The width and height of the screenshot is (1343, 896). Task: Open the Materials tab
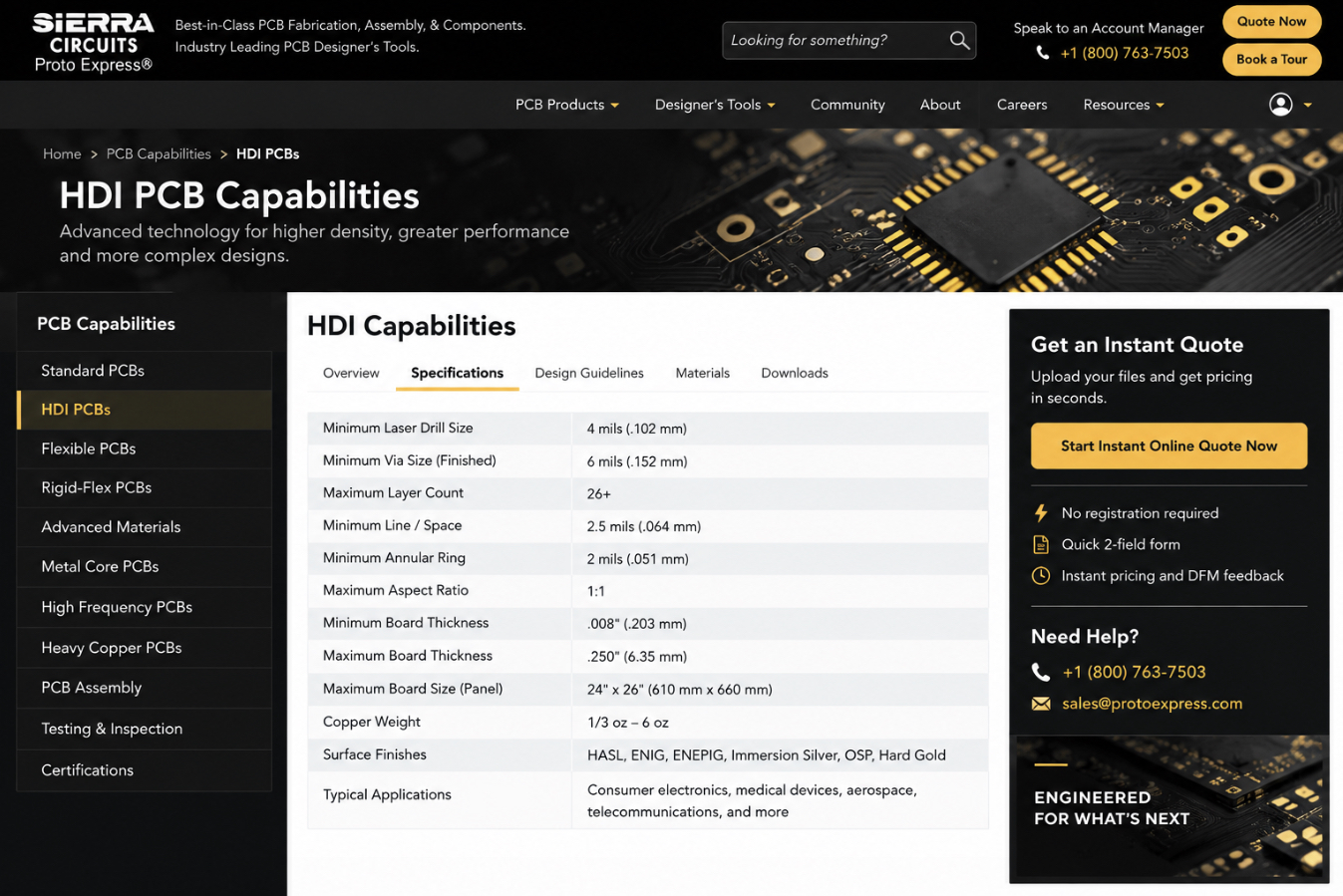tap(702, 373)
